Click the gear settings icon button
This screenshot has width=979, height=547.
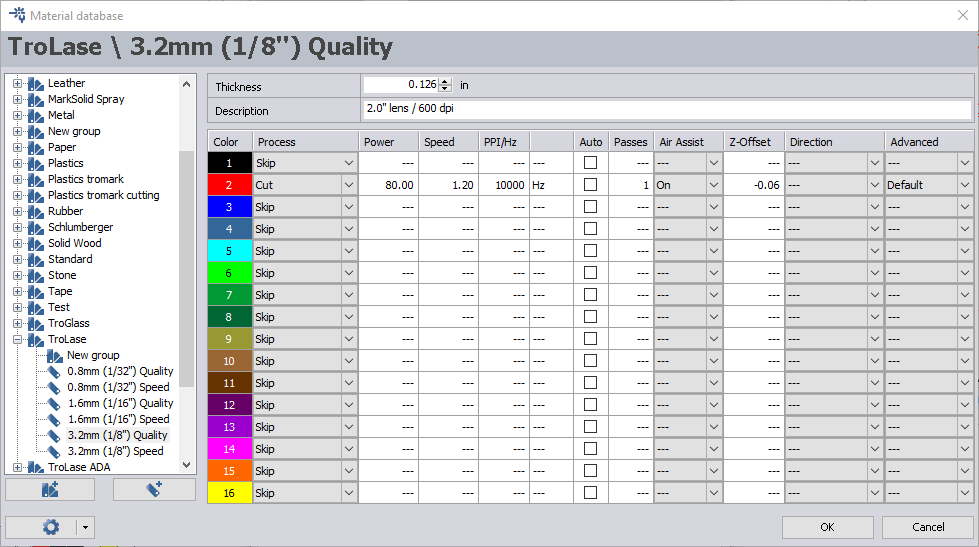pyautogui.click(x=51, y=528)
